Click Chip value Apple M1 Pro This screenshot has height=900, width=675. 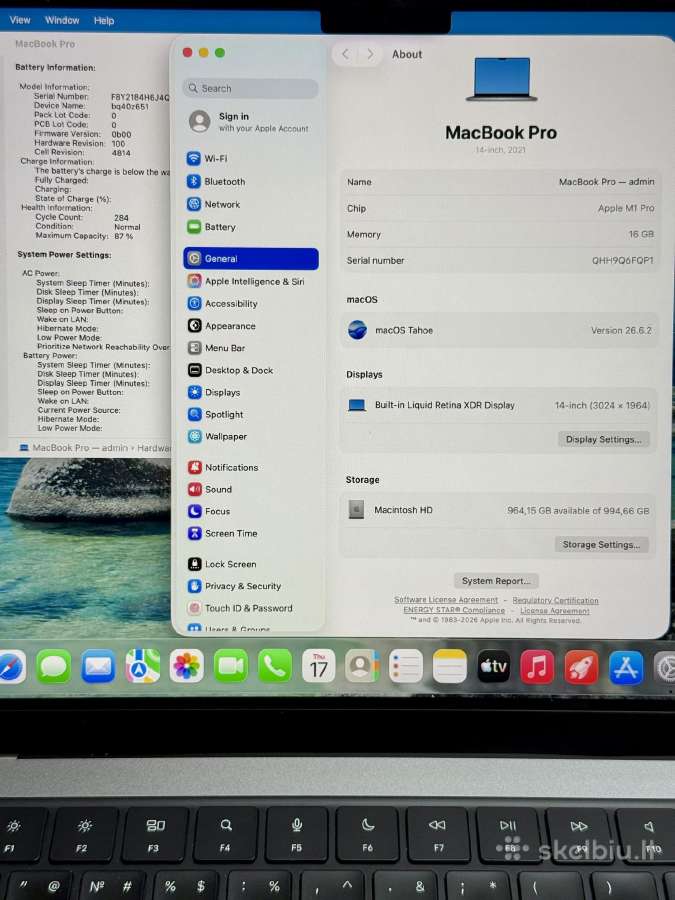click(x=626, y=208)
